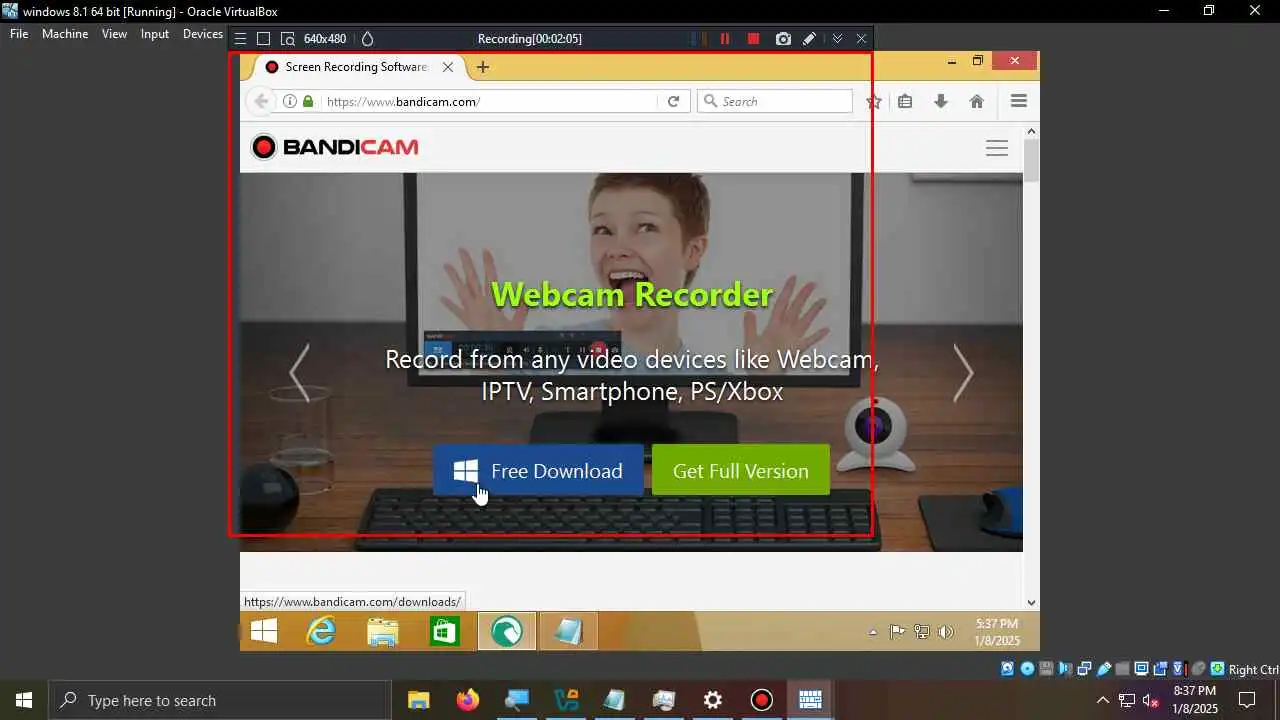Stop recording with the red square button
The width and height of the screenshot is (1280, 720).
753,39
